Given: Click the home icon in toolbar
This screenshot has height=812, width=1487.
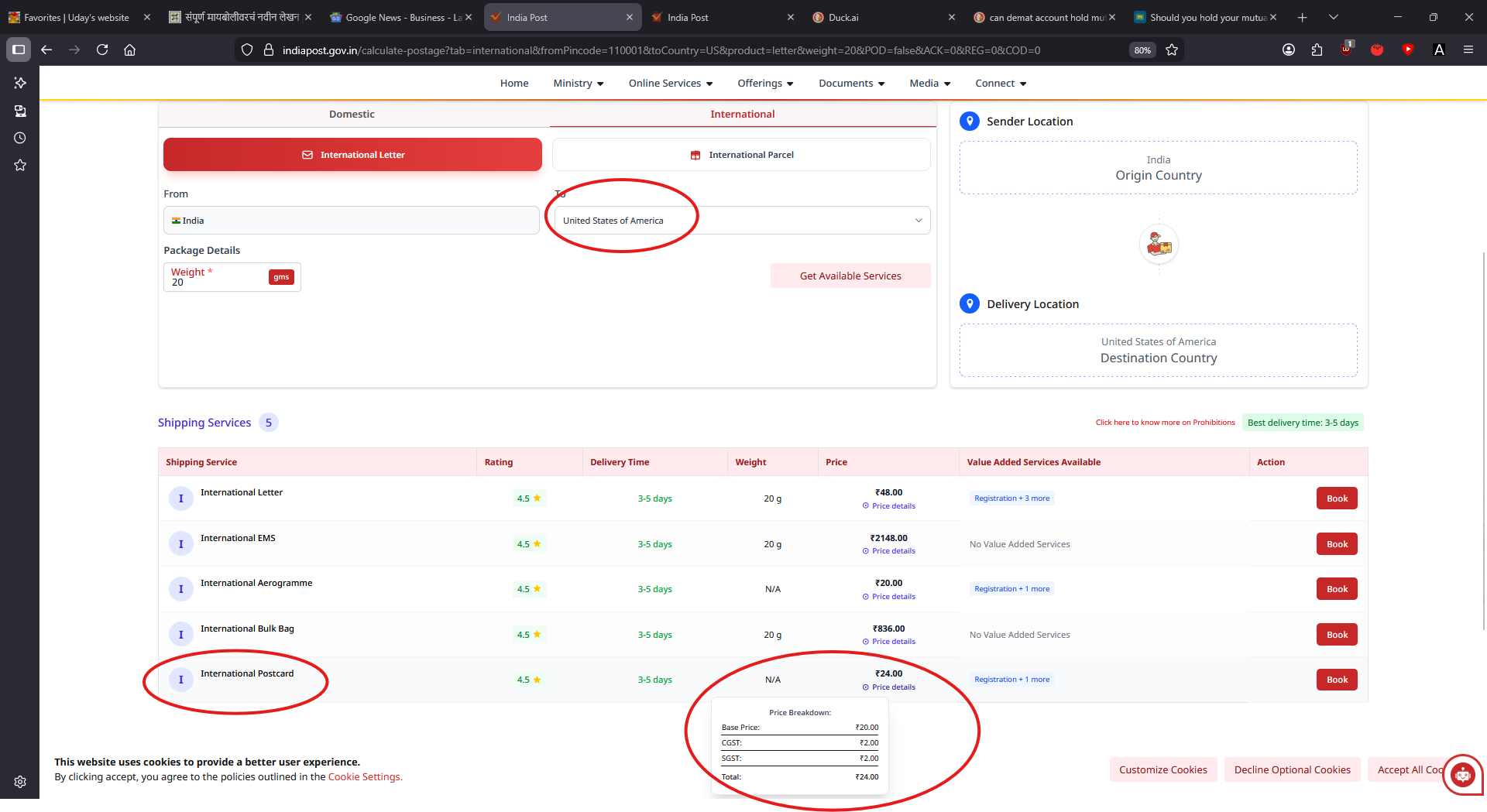Looking at the screenshot, I should (130, 50).
